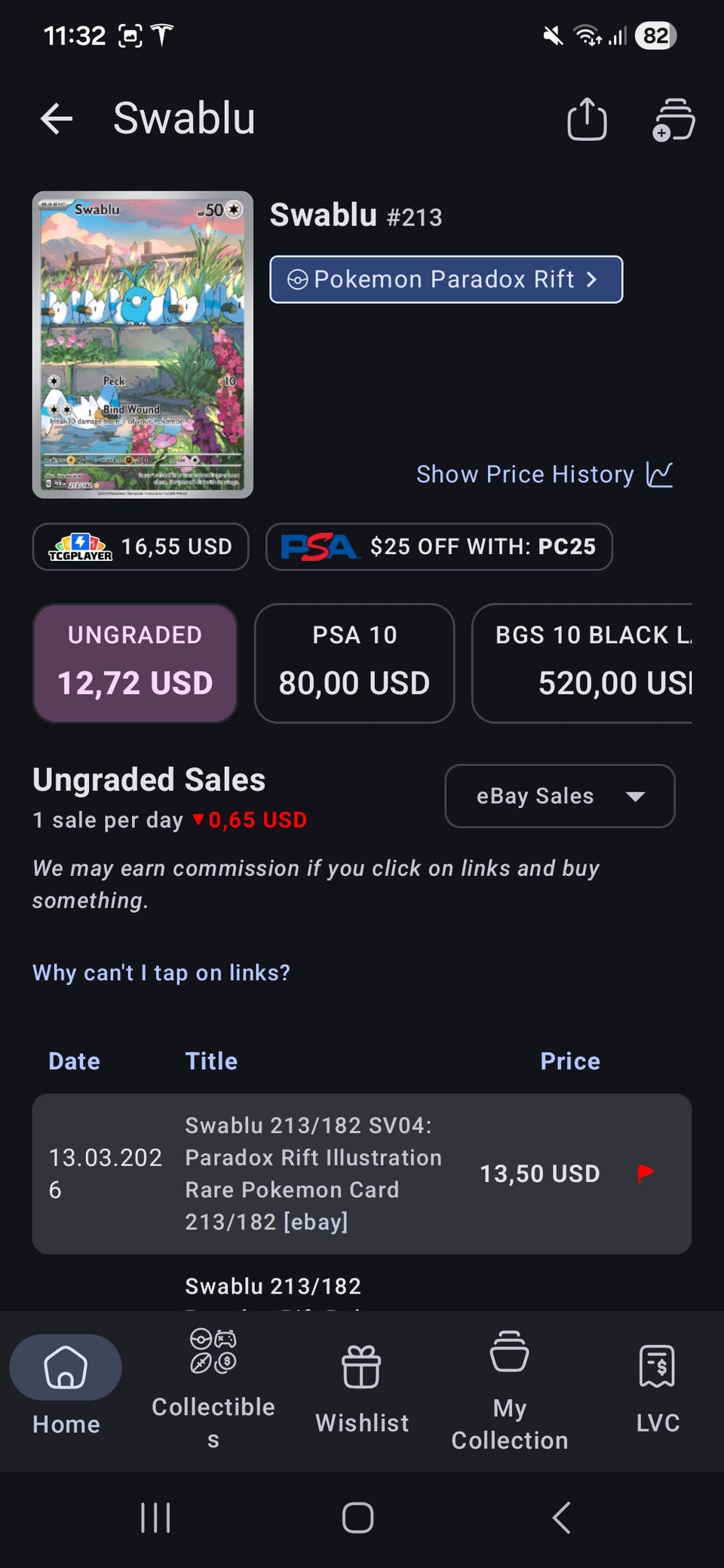Add card to collection via stack-plus icon
Screen dimensions: 724x1568
click(673, 119)
